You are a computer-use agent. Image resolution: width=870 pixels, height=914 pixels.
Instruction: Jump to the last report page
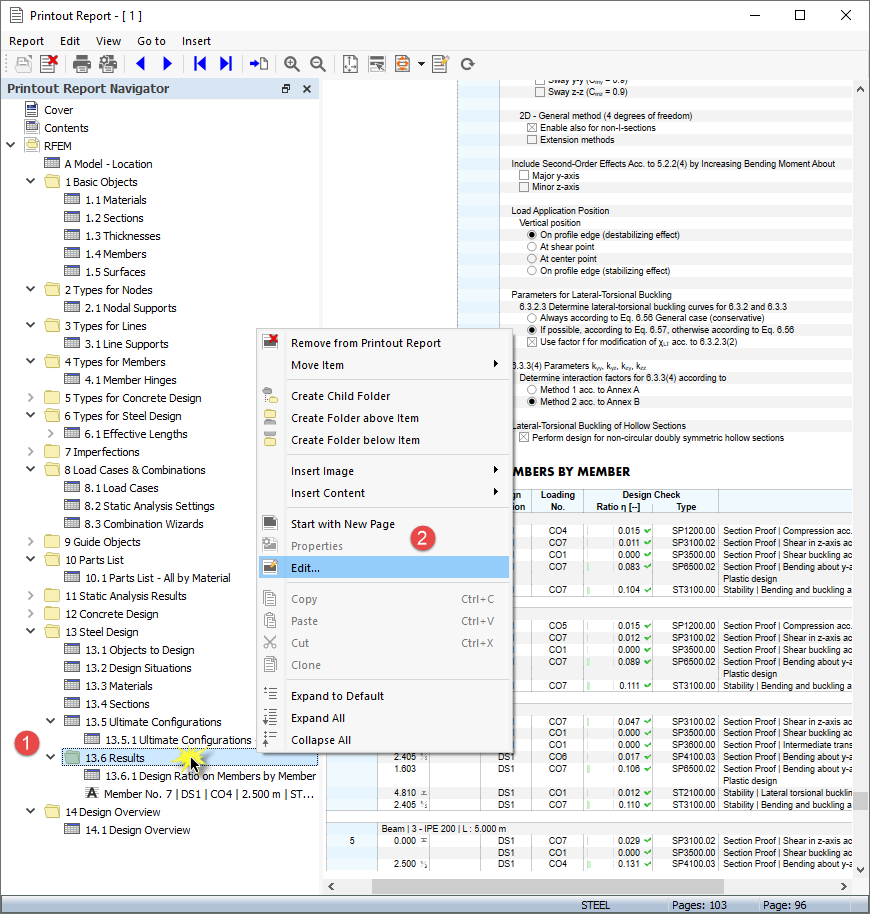(x=225, y=64)
